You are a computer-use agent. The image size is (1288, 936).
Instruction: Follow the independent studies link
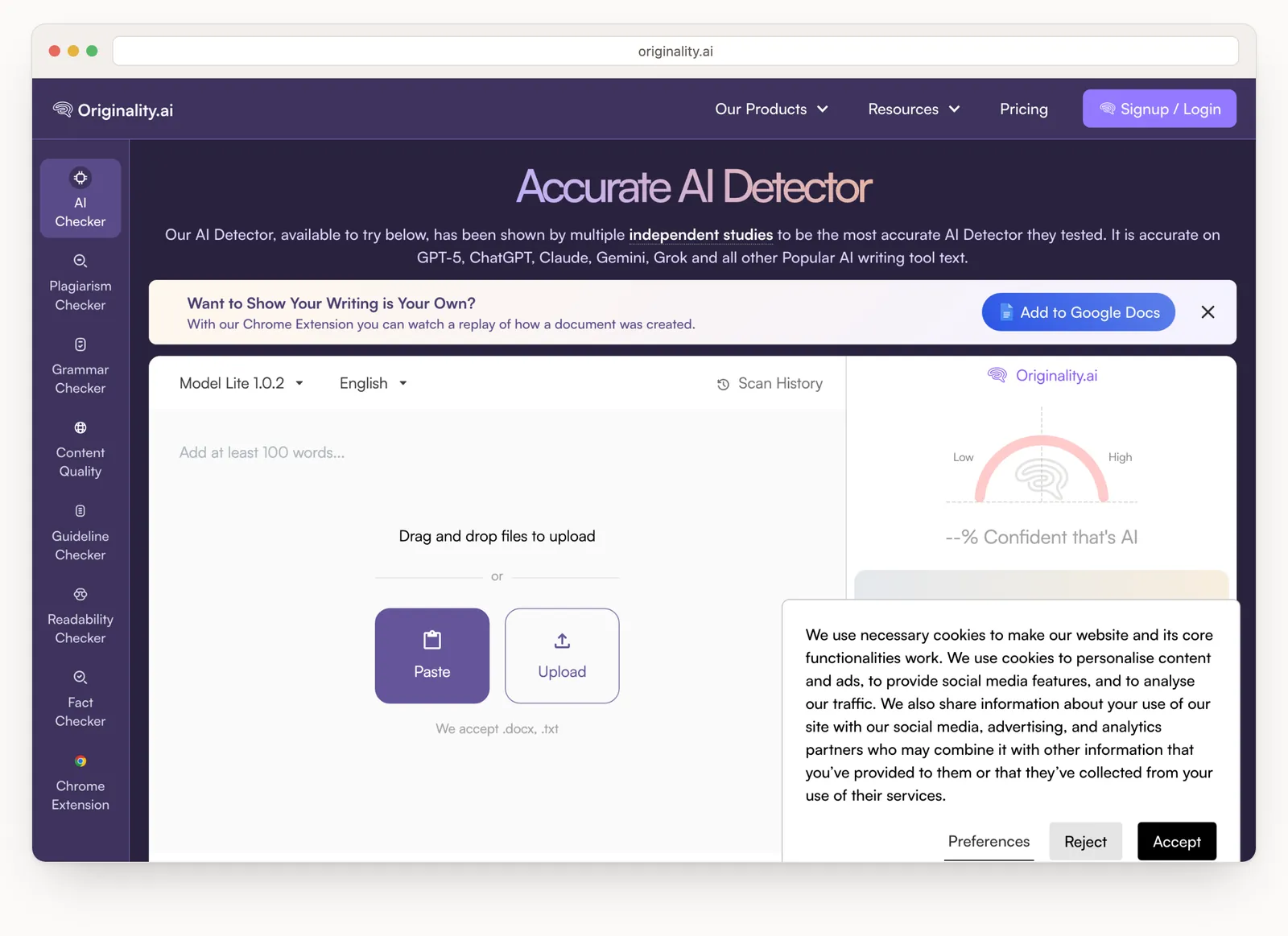click(x=700, y=234)
